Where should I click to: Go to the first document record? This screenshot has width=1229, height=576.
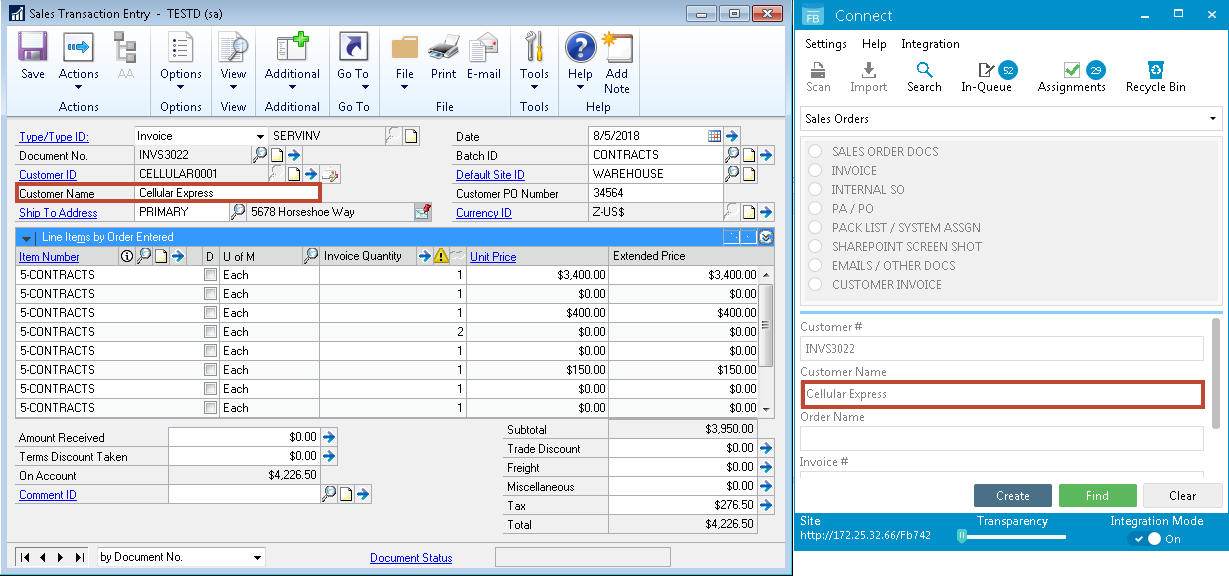[x=25, y=557]
